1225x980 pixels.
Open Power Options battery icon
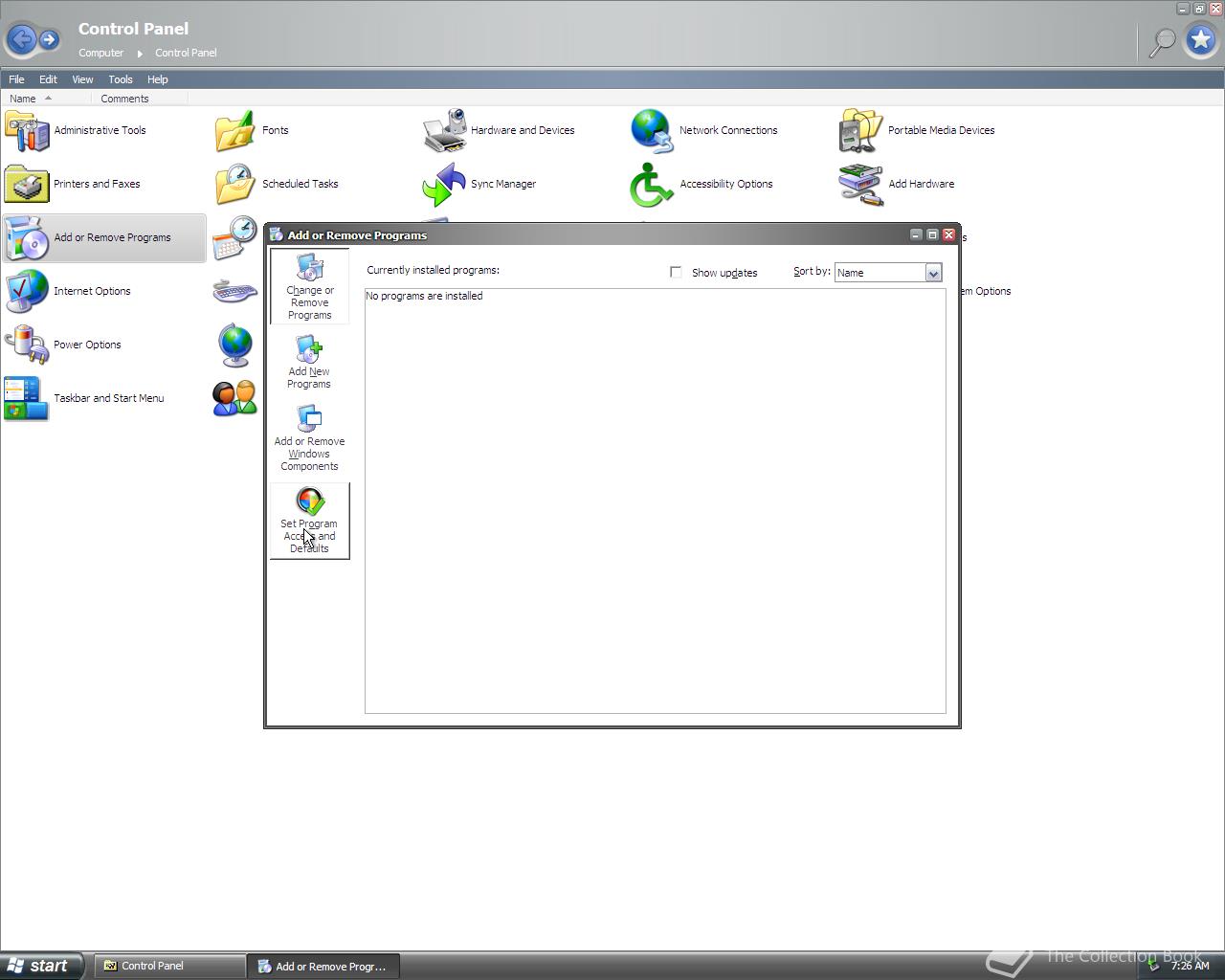pyautogui.click(x=27, y=345)
